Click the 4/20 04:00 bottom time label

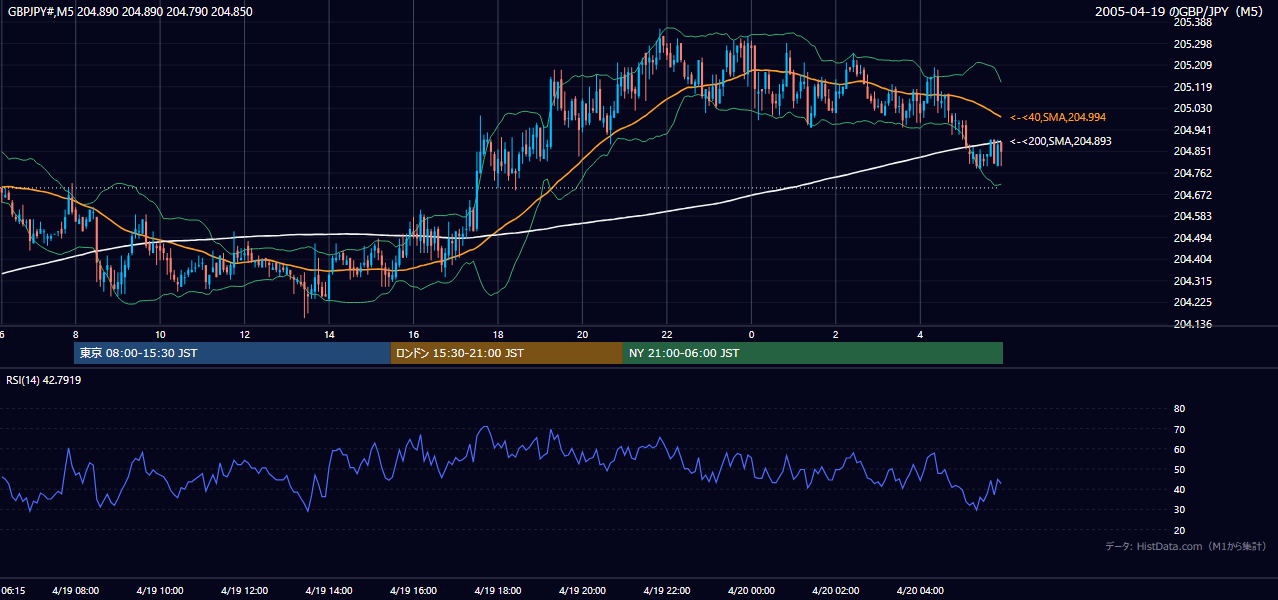coord(920,591)
